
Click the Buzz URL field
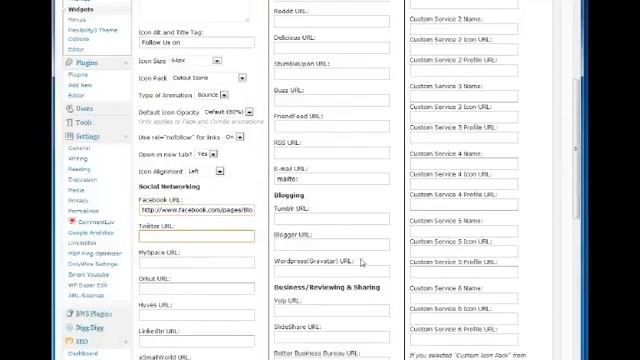[332, 100]
